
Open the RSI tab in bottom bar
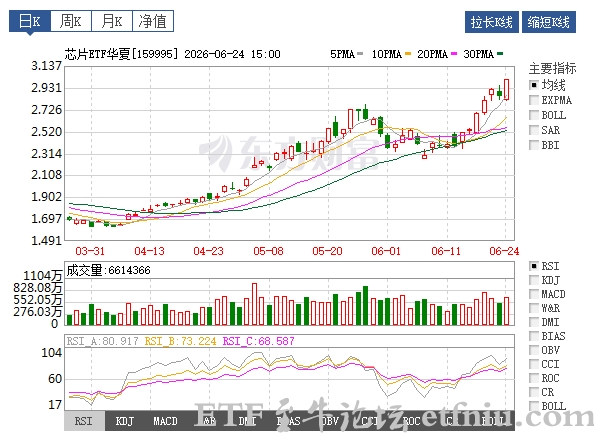tap(84, 421)
